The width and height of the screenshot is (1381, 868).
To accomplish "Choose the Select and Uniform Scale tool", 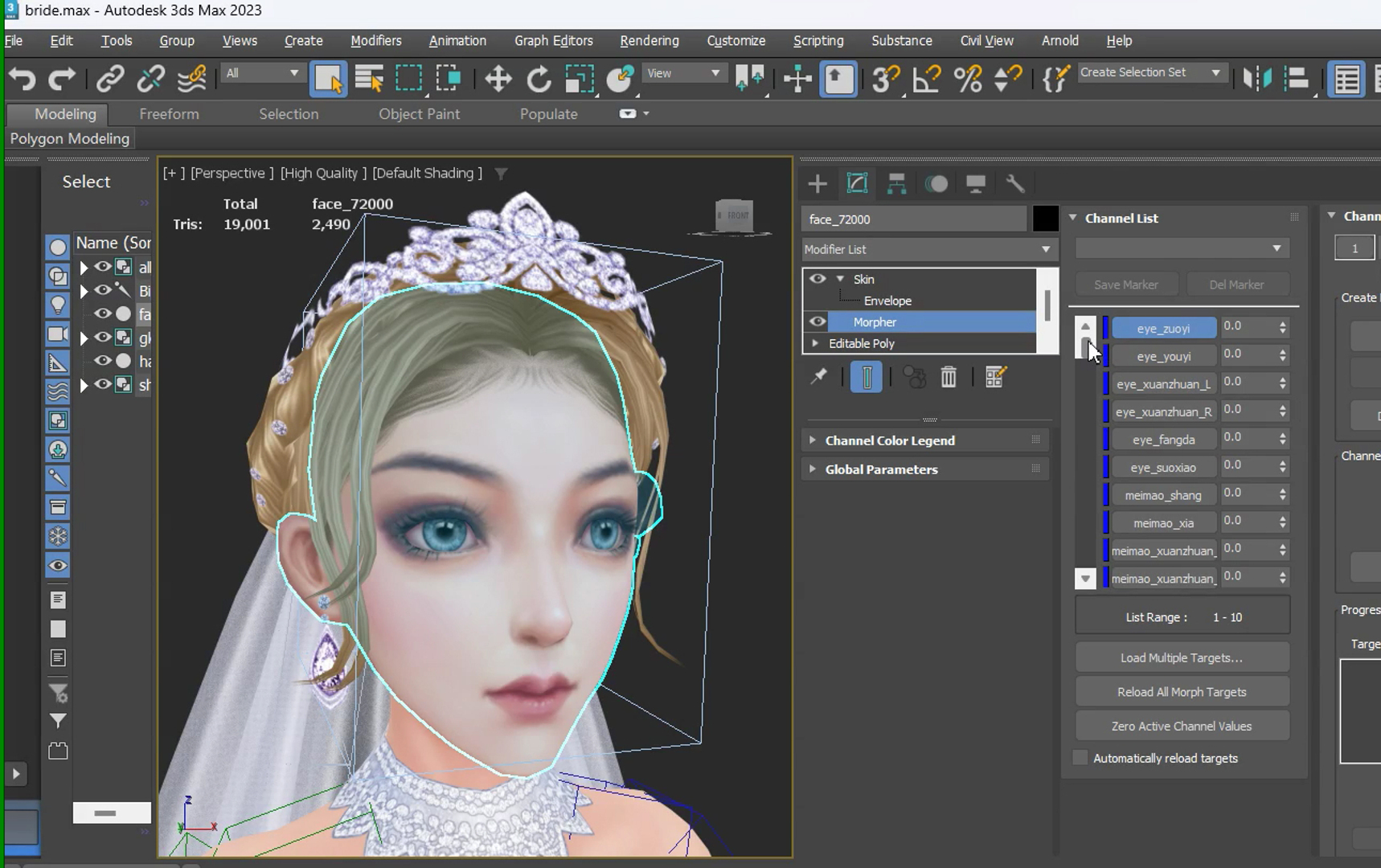I will (580, 79).
